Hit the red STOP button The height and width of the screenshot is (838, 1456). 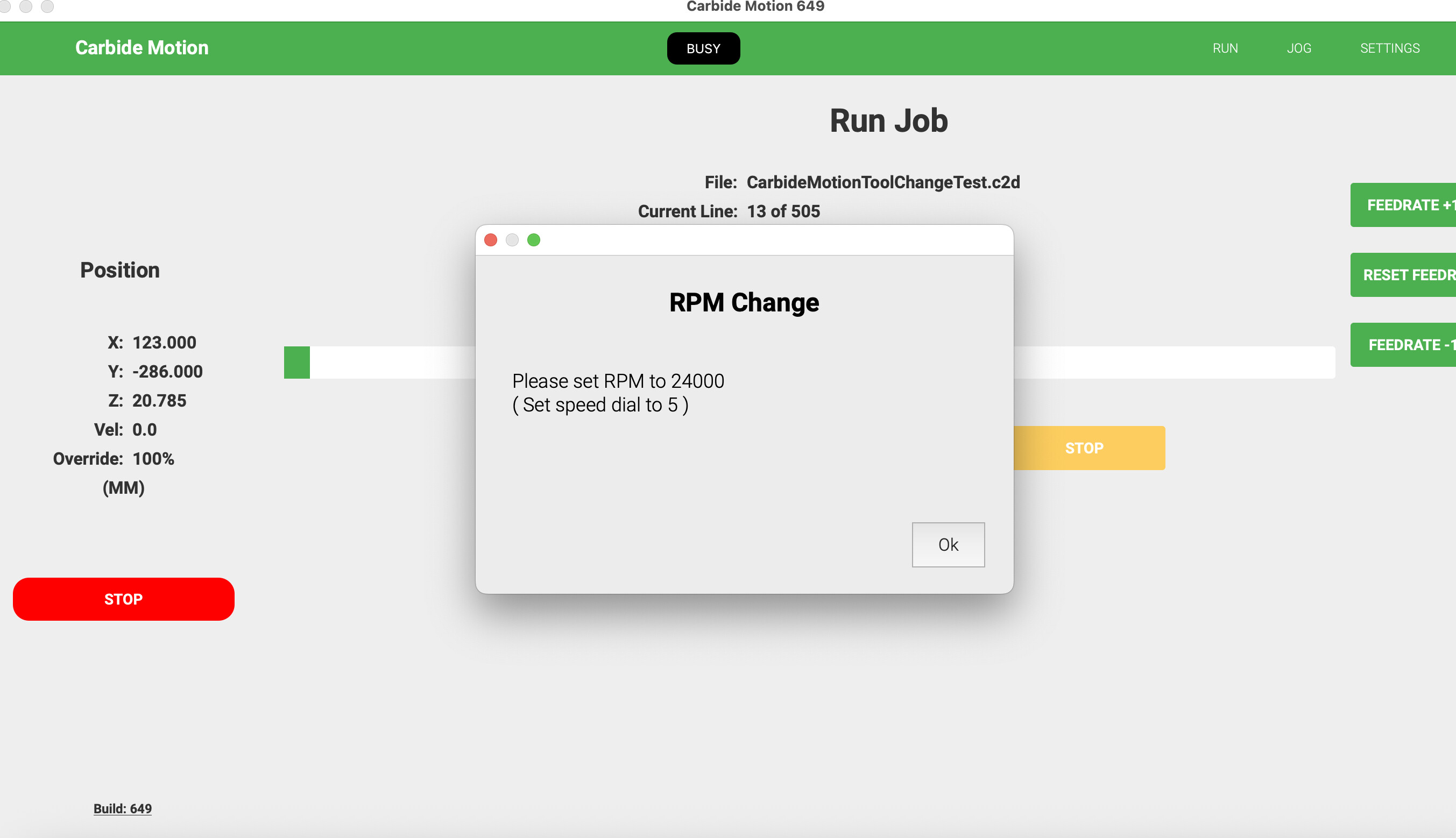click(123, 599)
